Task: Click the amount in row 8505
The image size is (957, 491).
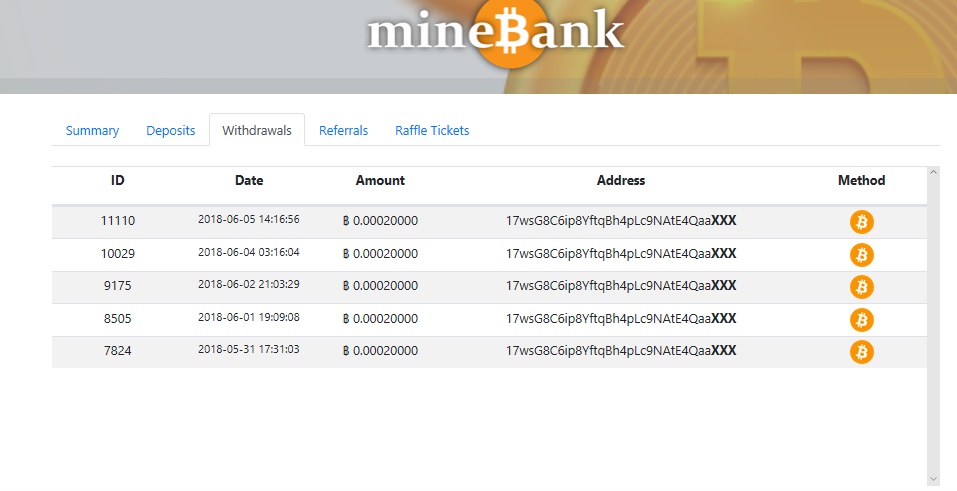Action: click(380, 318)
